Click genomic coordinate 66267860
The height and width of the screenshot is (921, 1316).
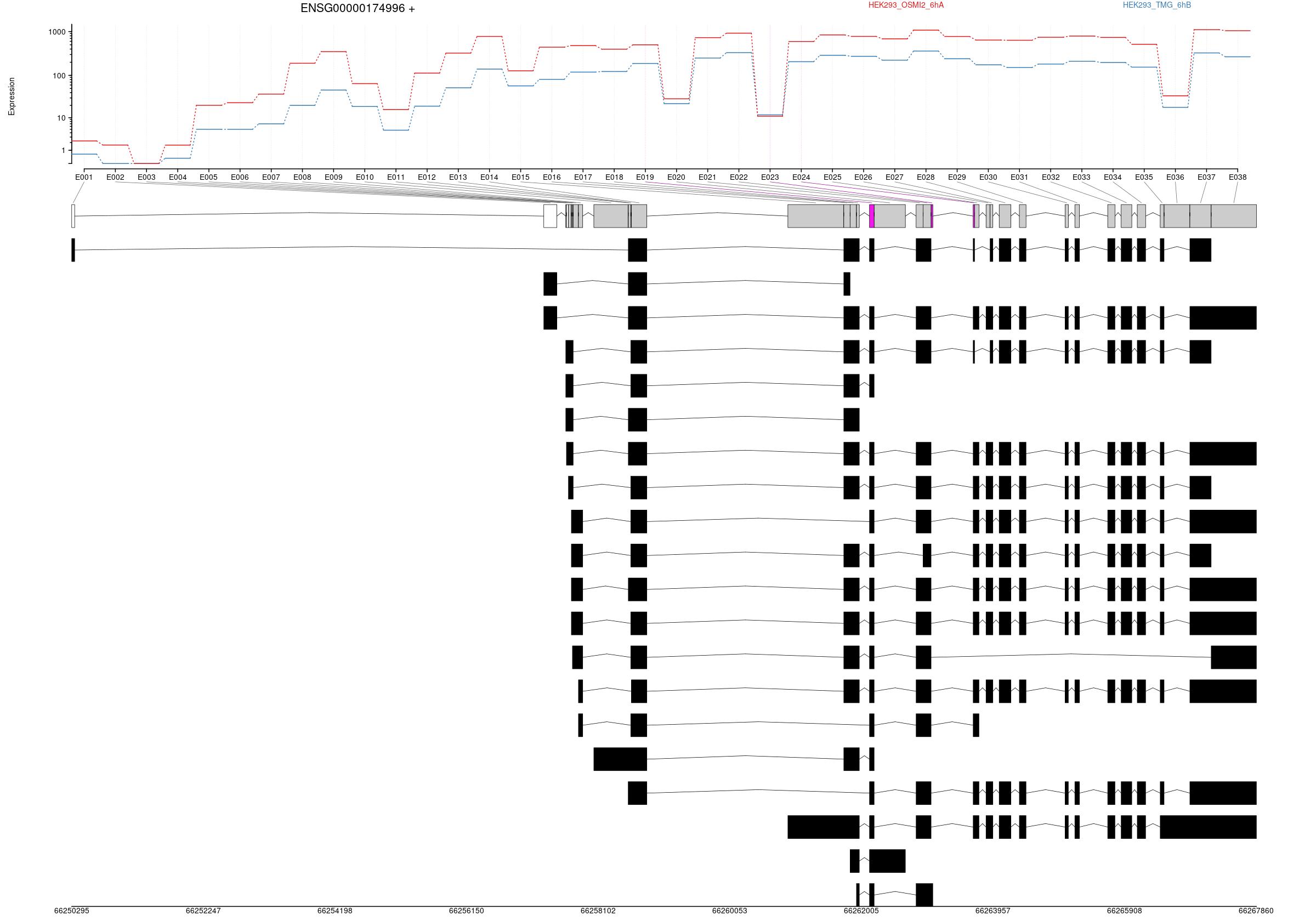(1256, 911)
